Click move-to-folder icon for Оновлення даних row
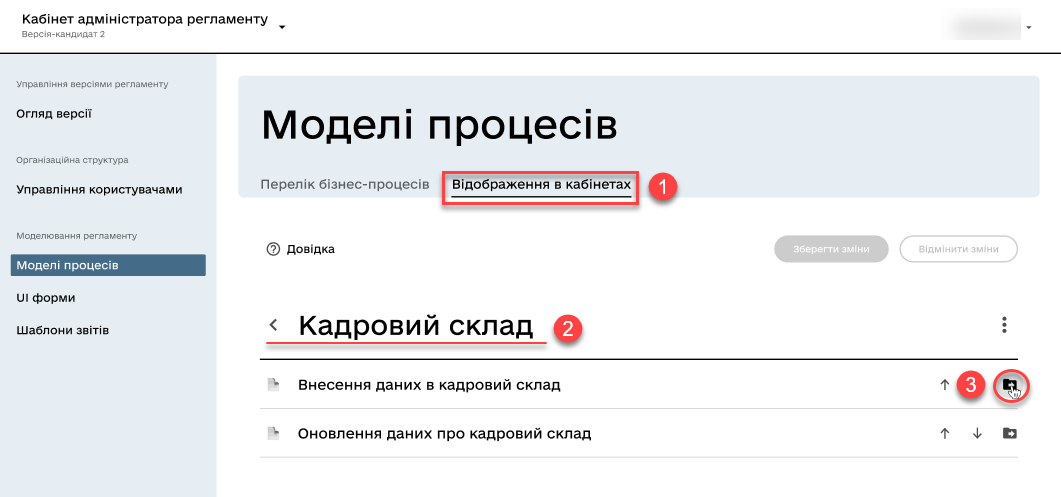The height and width of the screenshot is (497, 1061). tap(1009, 434)
